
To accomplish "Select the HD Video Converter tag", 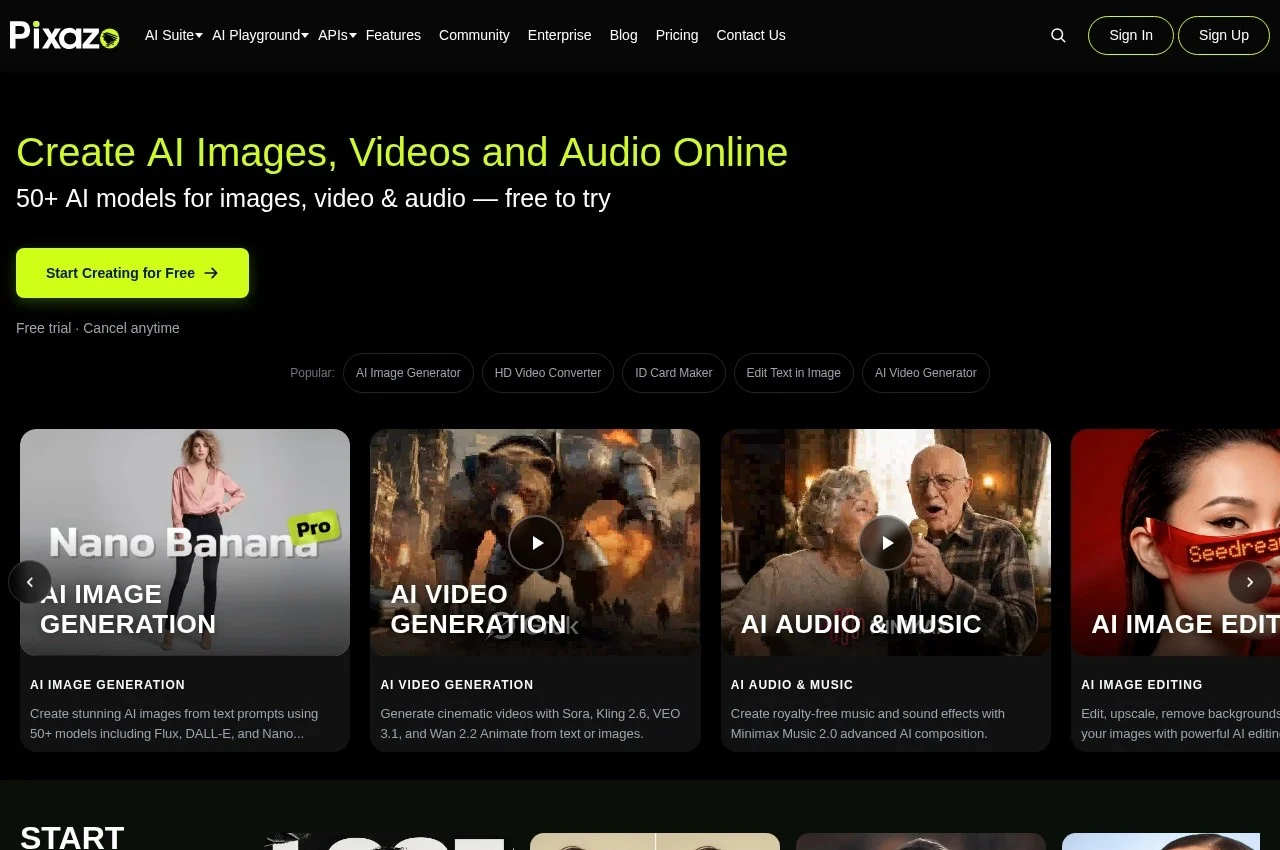I will click(x=548, y=373).
